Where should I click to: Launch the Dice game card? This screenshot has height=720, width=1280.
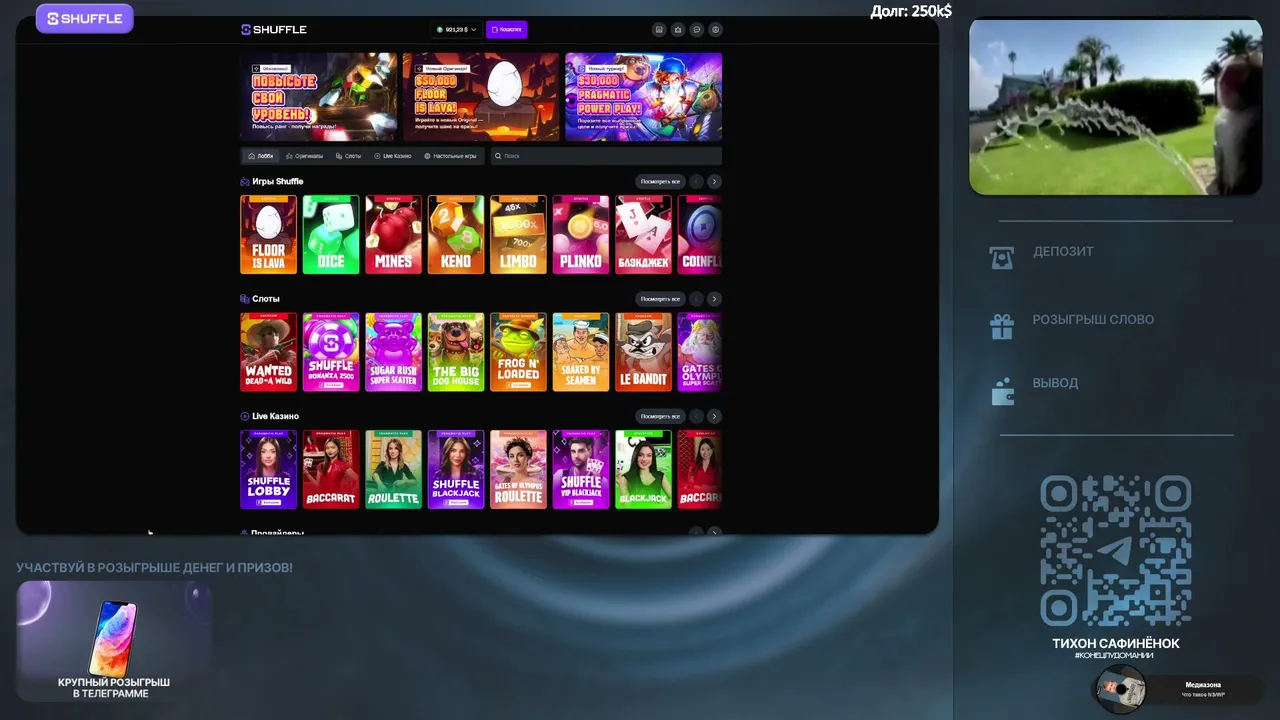[x=331, y=234]
